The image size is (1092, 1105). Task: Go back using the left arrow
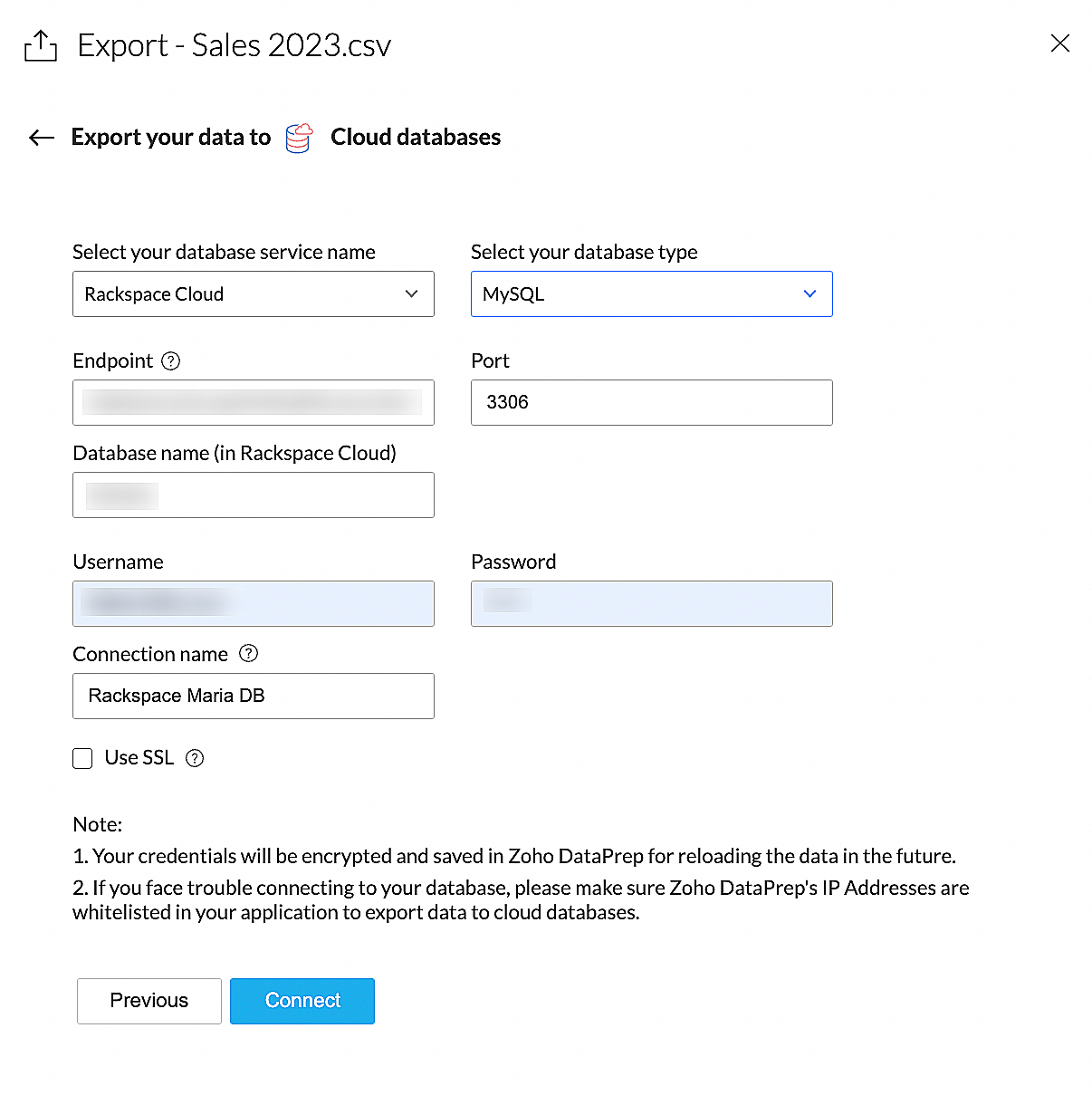pos(42,138)
